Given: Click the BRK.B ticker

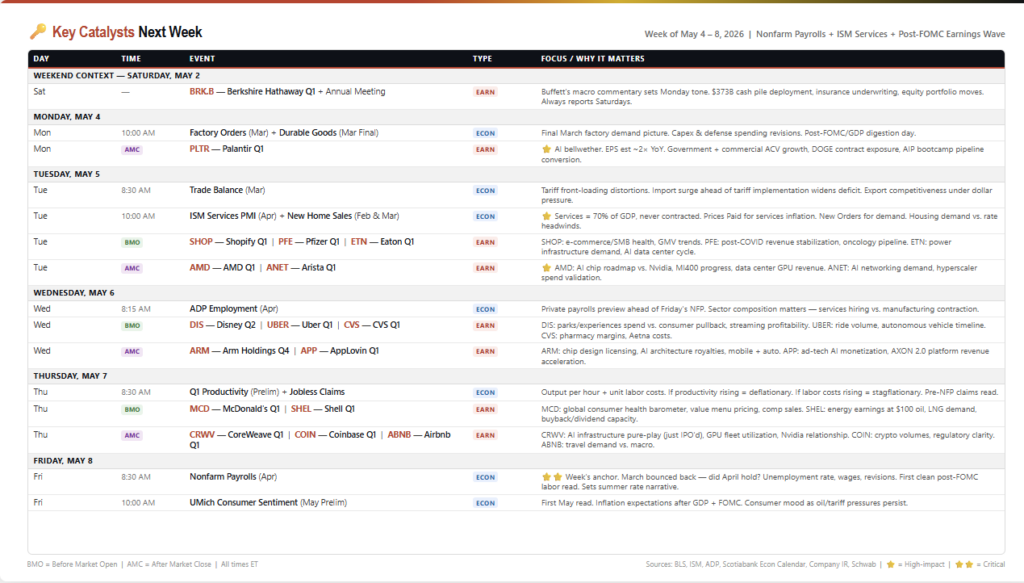Looking at the screenshot, I should point(202,91).
